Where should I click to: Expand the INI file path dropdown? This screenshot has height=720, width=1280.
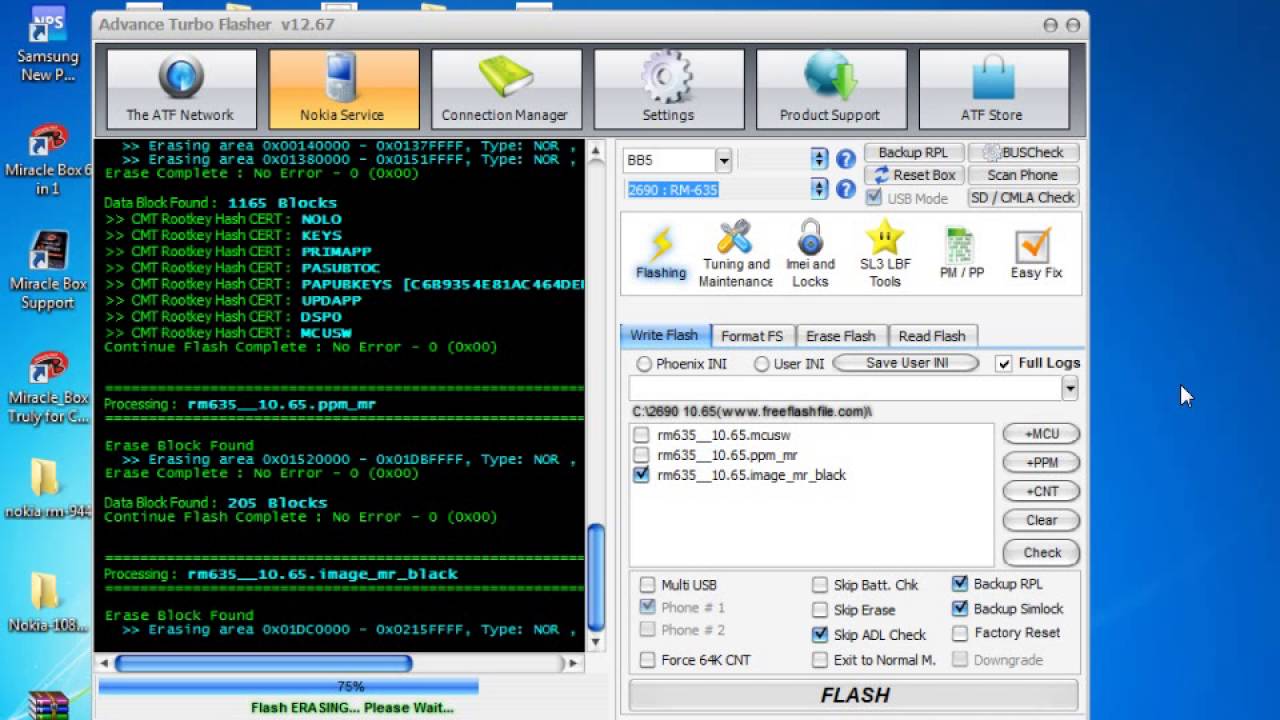pos(1070,388)
